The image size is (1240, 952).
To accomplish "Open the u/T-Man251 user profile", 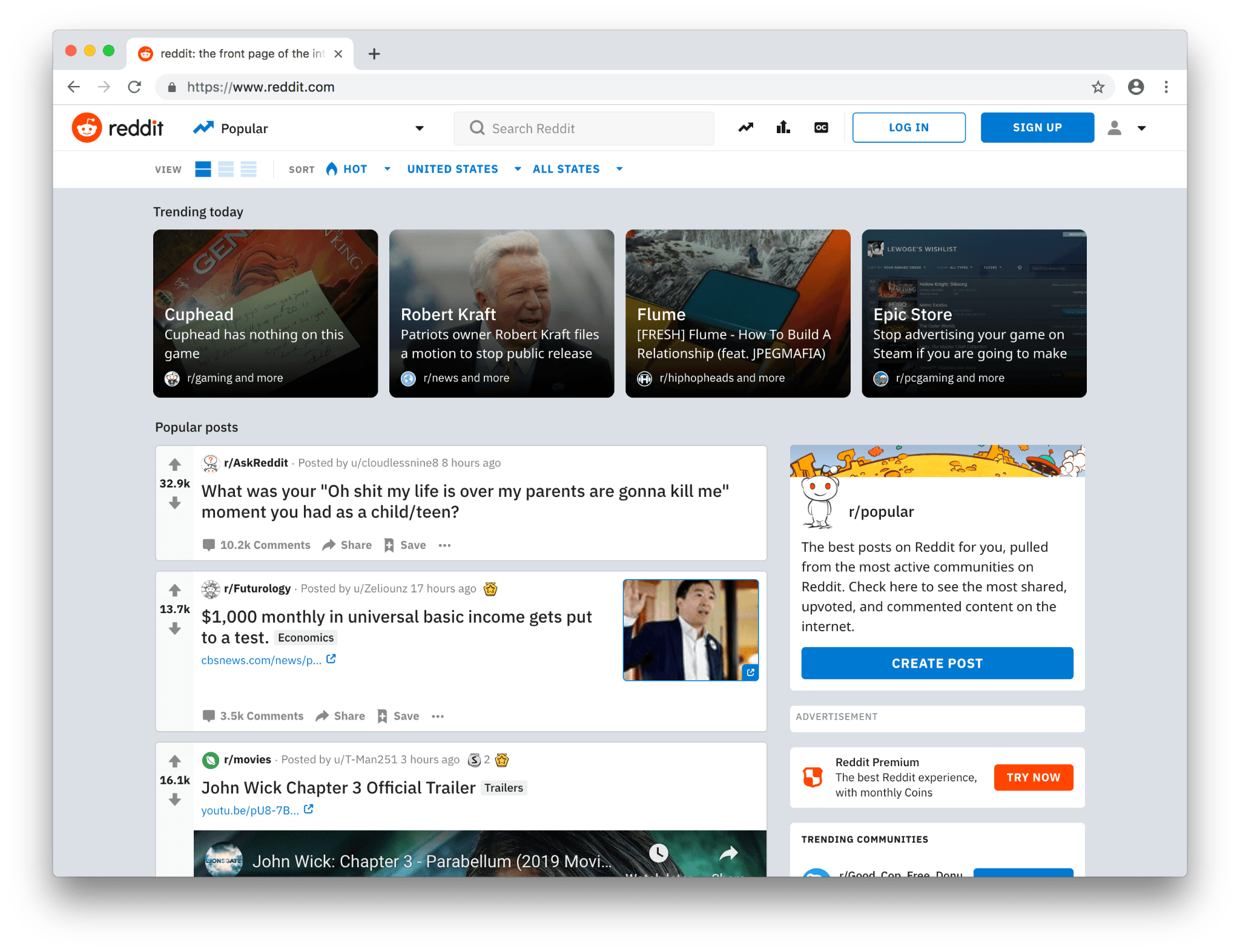I will pyautogui.click(x=366, y=760).
